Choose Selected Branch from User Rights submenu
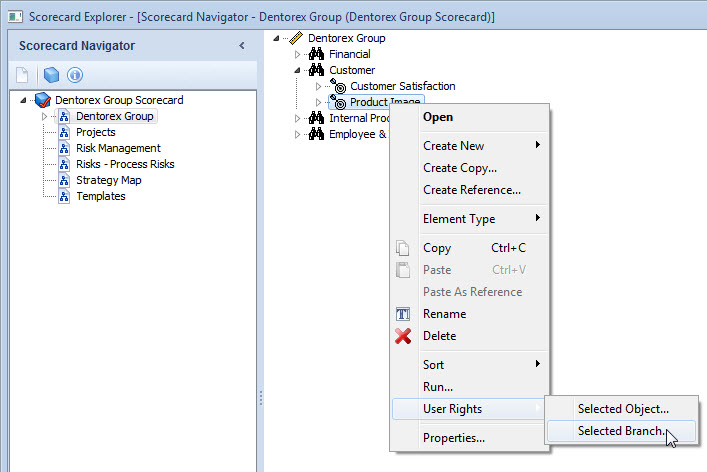Screen dimensions: 707x472 point(620,431)
